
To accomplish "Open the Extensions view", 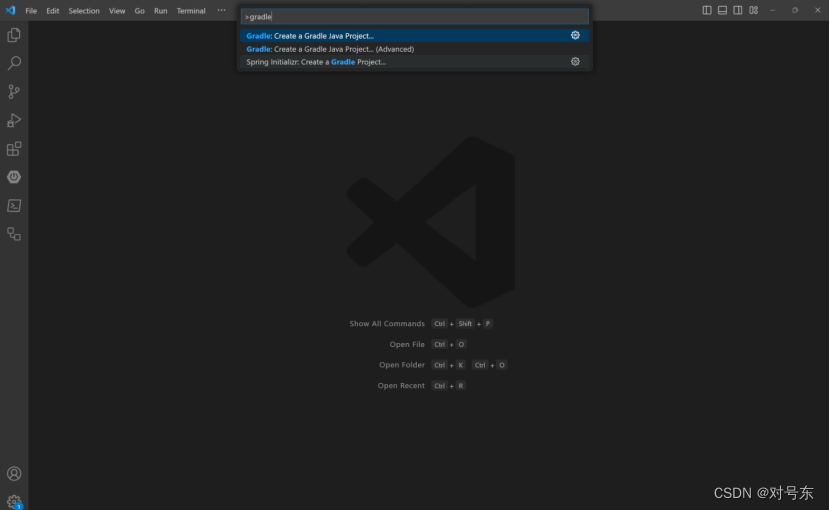I will tap(14, 149).
